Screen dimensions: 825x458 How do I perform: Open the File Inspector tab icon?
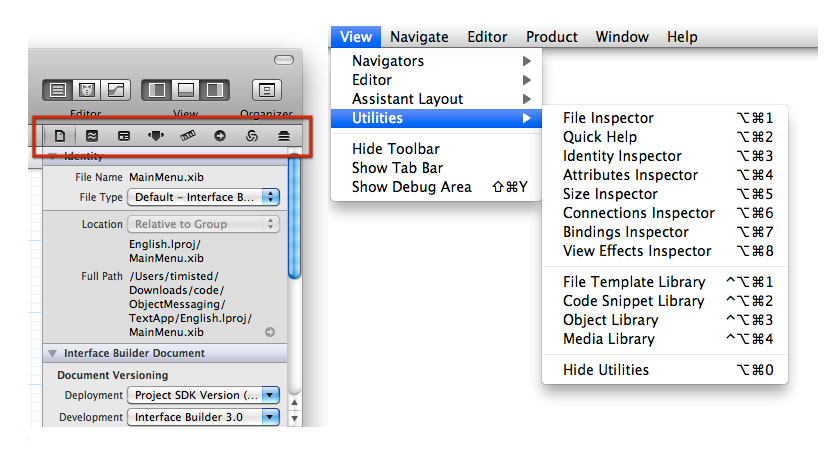[60, 135]
